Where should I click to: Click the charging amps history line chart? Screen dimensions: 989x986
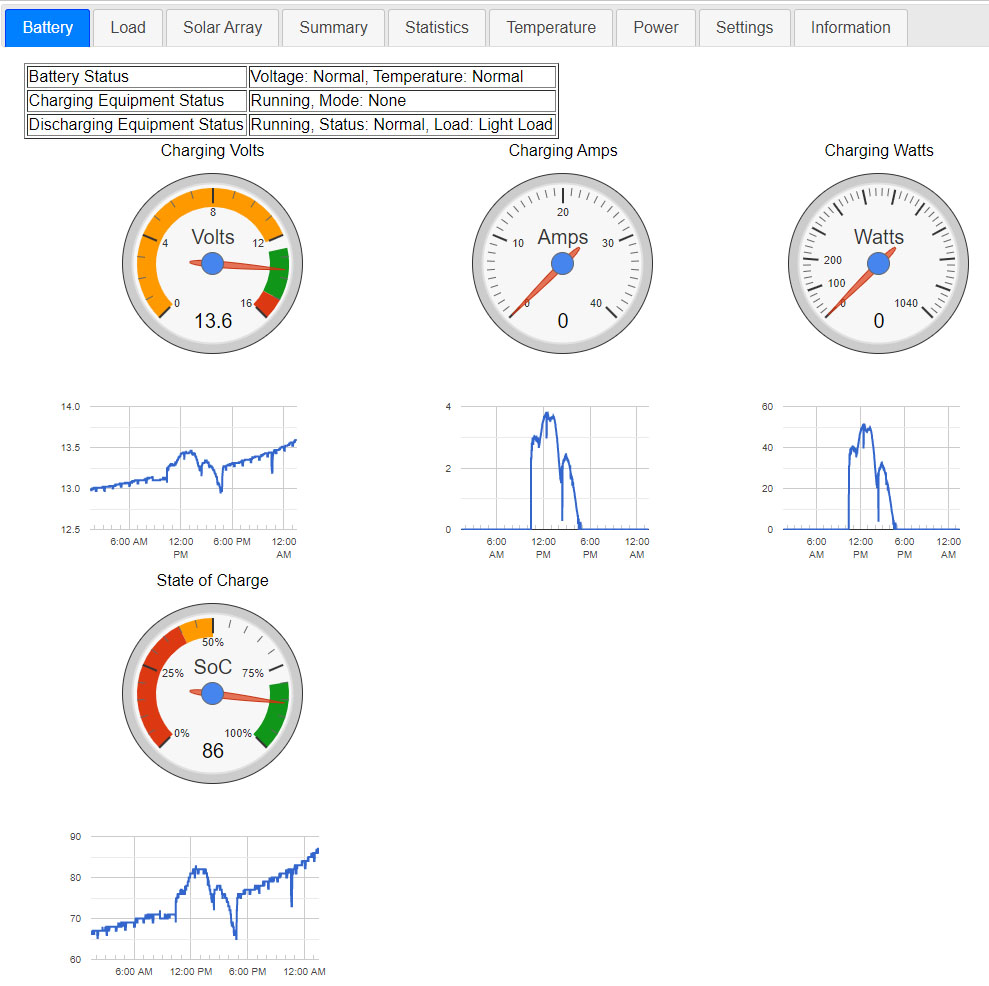[x=554, y=468]
